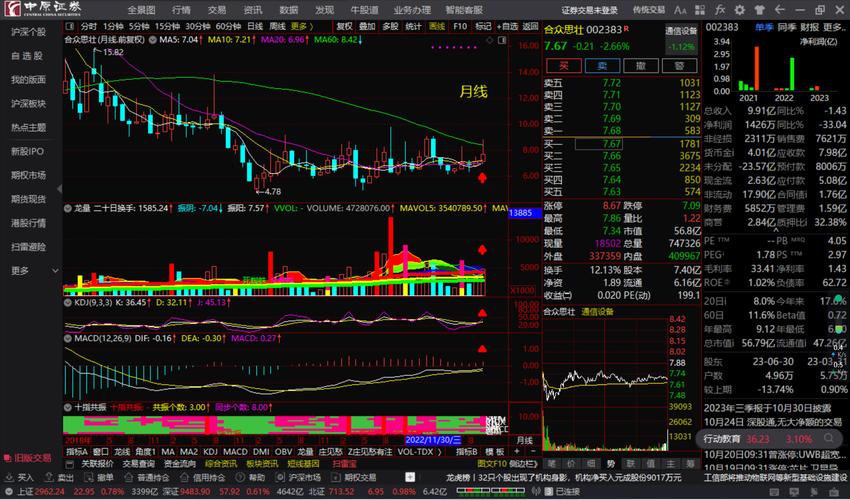Screen dimensions: 850x500
Task: Switch to 单季 single-quarter view
Action: click(x=765, y=27)
